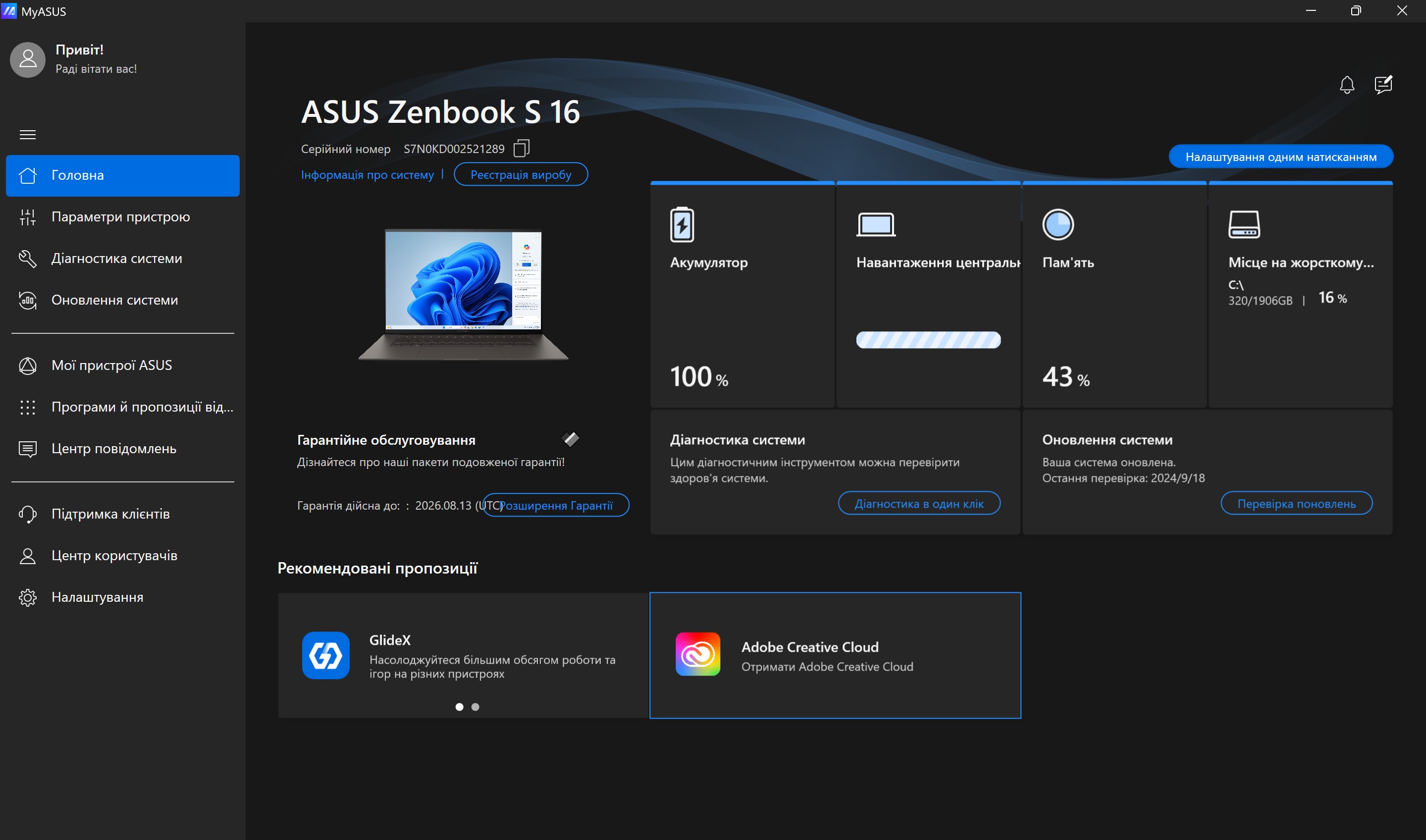Click the 100% battery value

[x=698, y=377]
